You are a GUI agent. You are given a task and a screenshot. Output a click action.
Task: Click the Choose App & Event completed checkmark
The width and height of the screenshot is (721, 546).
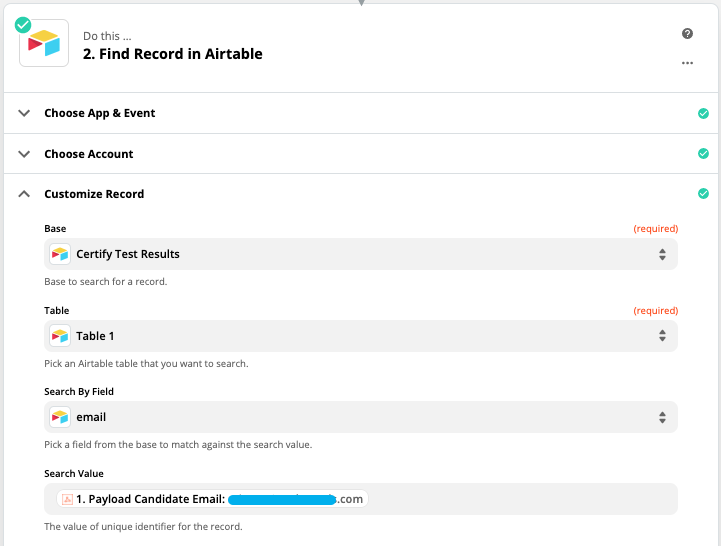(x=703, y=113)
